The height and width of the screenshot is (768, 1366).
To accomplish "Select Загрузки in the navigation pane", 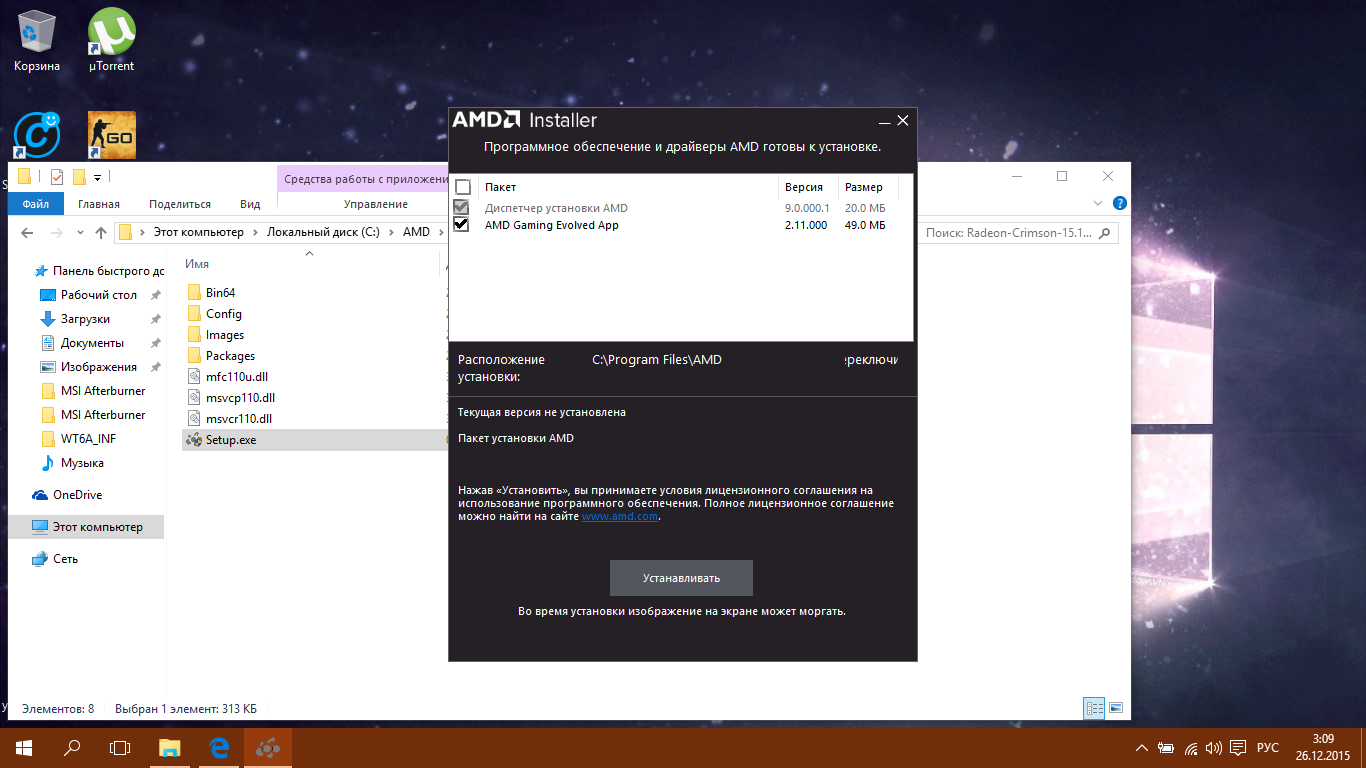I will tap(85, 319).
